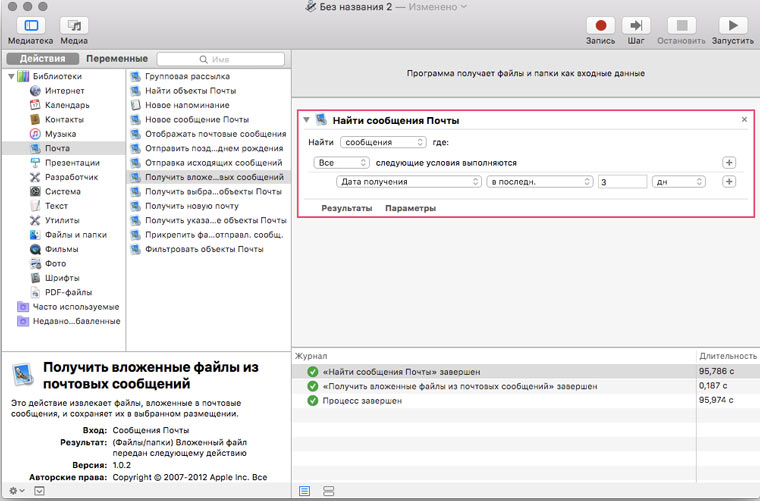Select Календарь library category
This screenshot has width=760, height=501.
67,105
